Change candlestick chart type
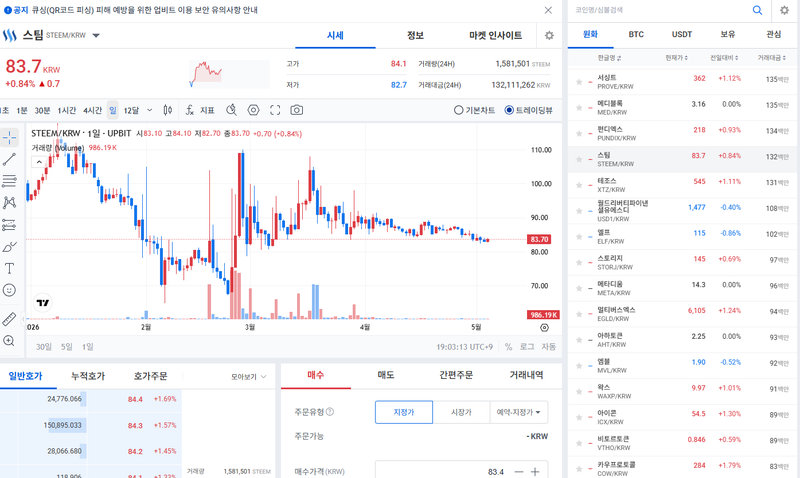 167,110
